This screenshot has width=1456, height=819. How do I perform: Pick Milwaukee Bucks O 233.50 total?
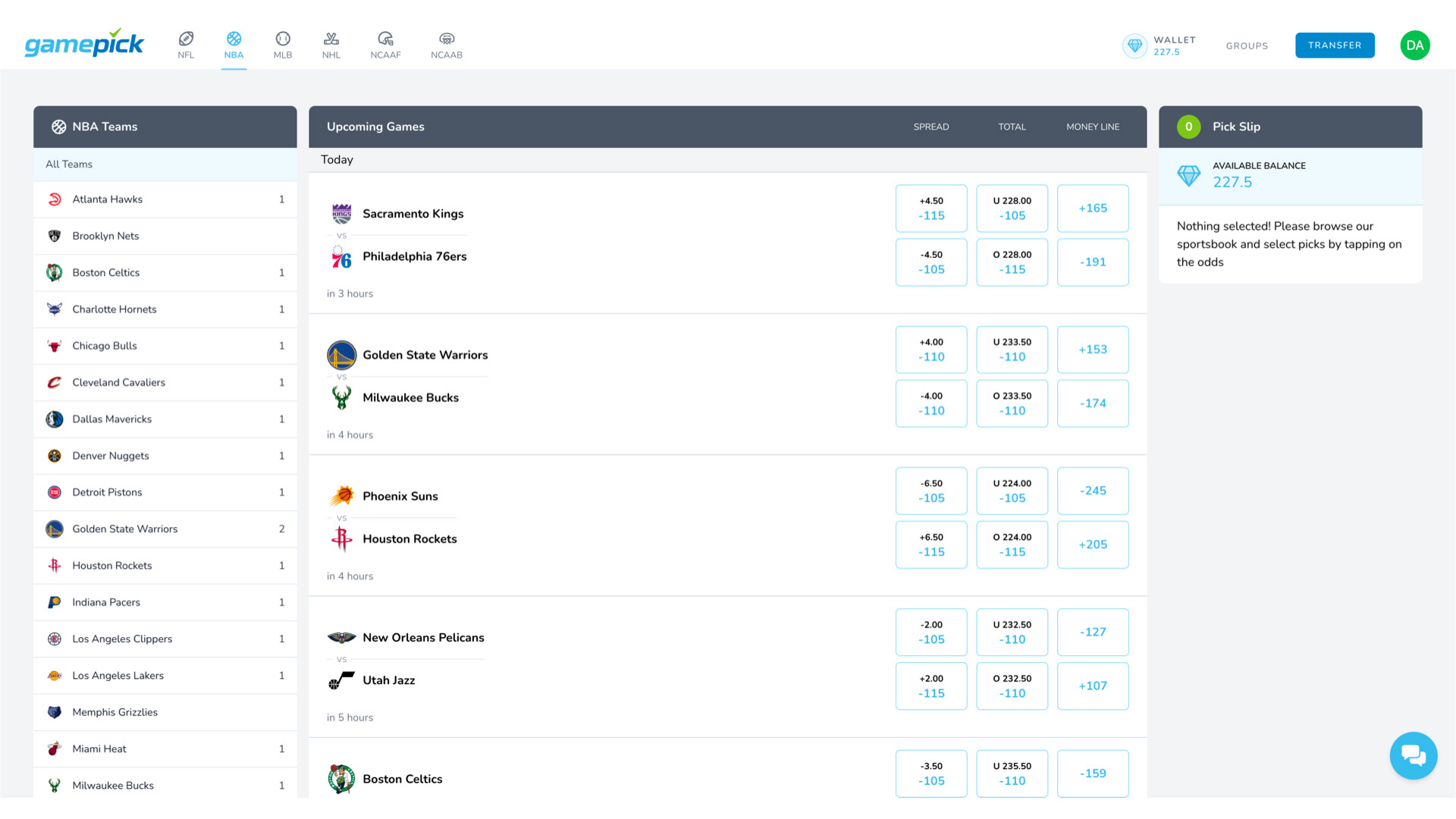[x=1012, y=403]
